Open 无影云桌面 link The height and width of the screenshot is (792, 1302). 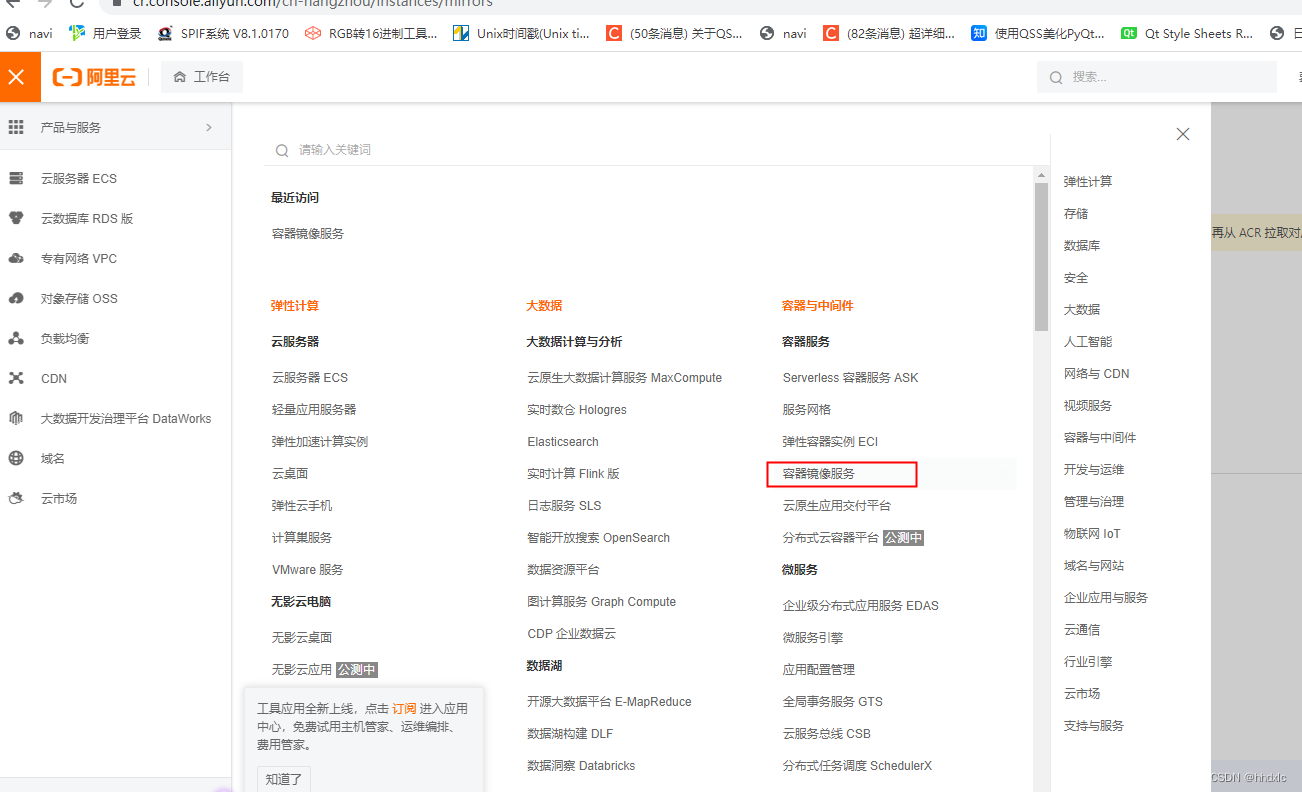click(x=302, y=638)
